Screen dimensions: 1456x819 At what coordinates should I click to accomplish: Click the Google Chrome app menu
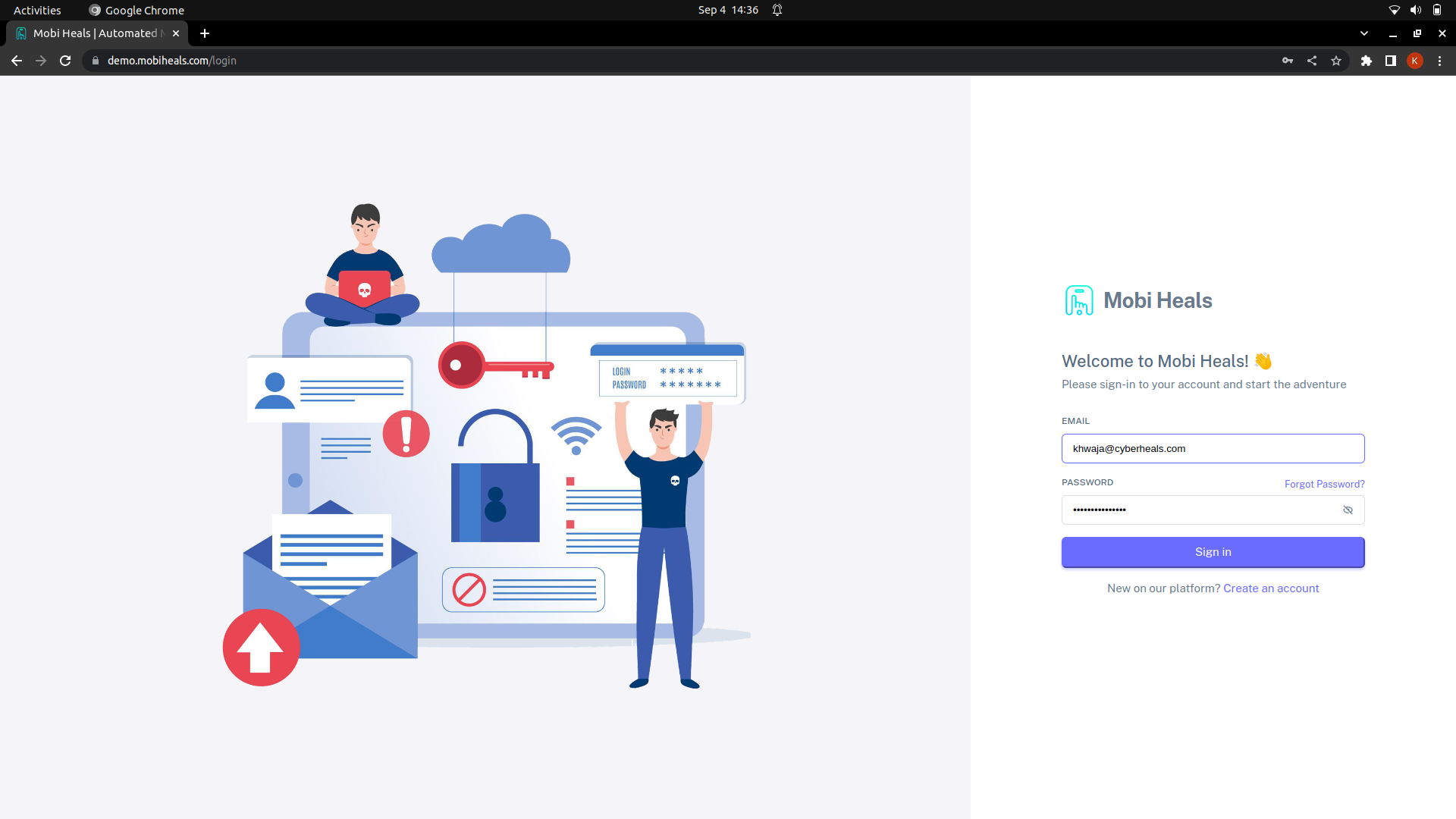click(x=136, y=10)
